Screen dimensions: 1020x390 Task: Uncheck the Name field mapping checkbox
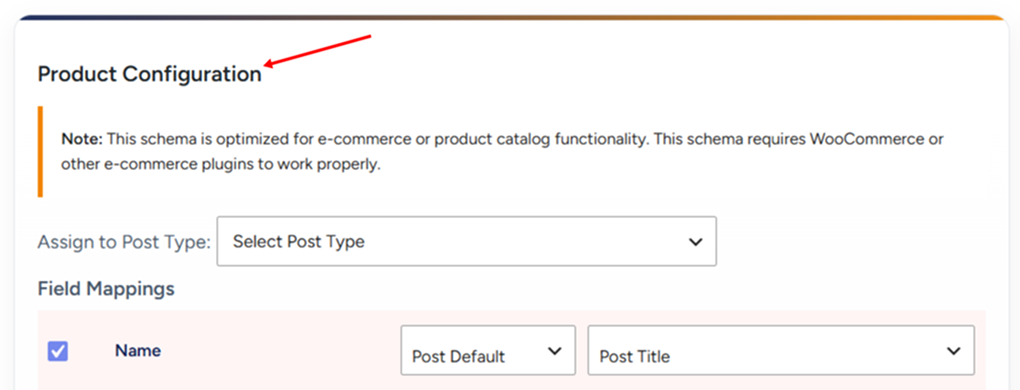(58, 352)
